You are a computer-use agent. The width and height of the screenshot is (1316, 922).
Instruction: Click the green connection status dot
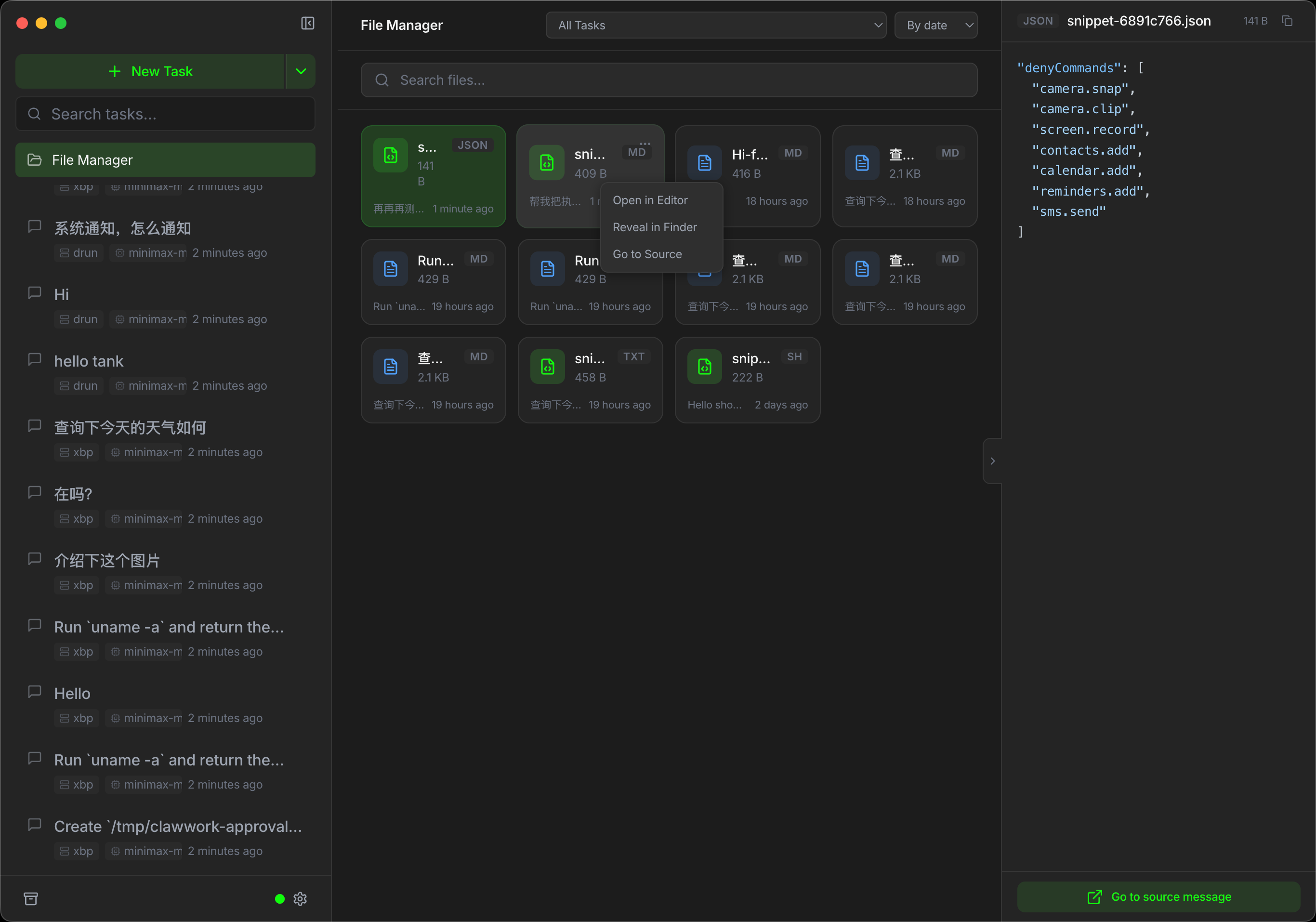(x=280, y=898)
